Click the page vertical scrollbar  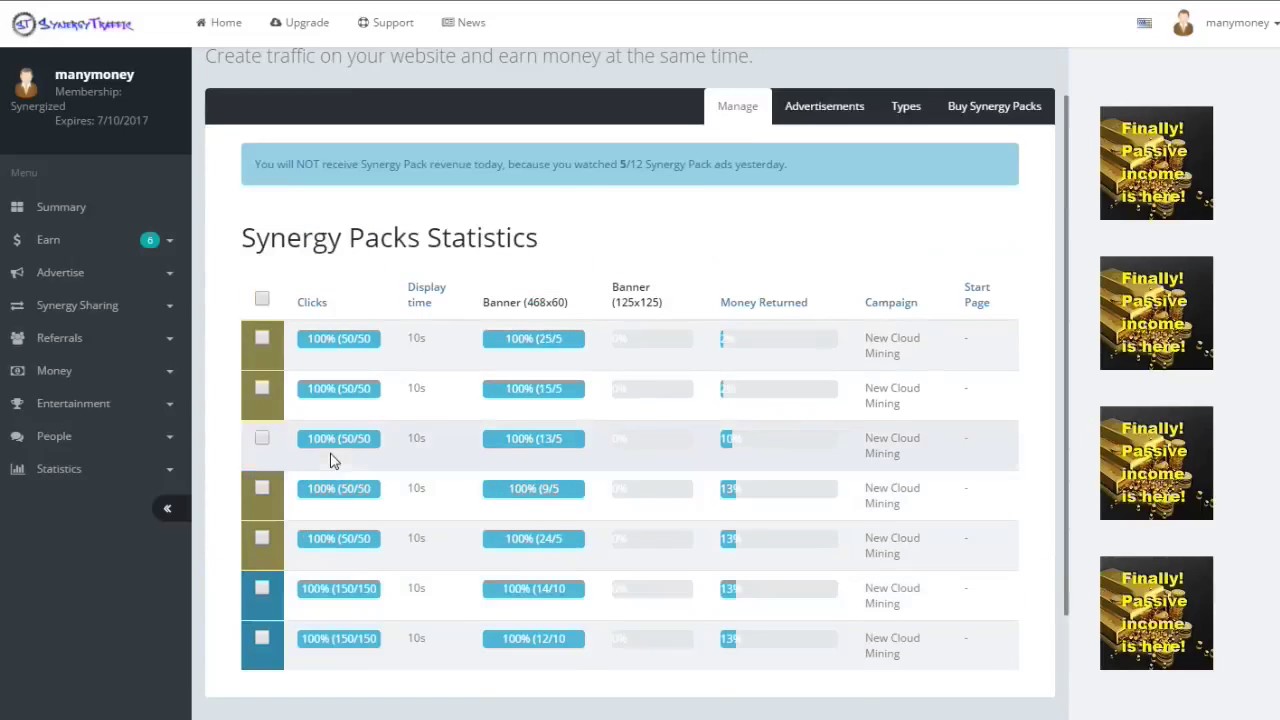(1065, 355)
